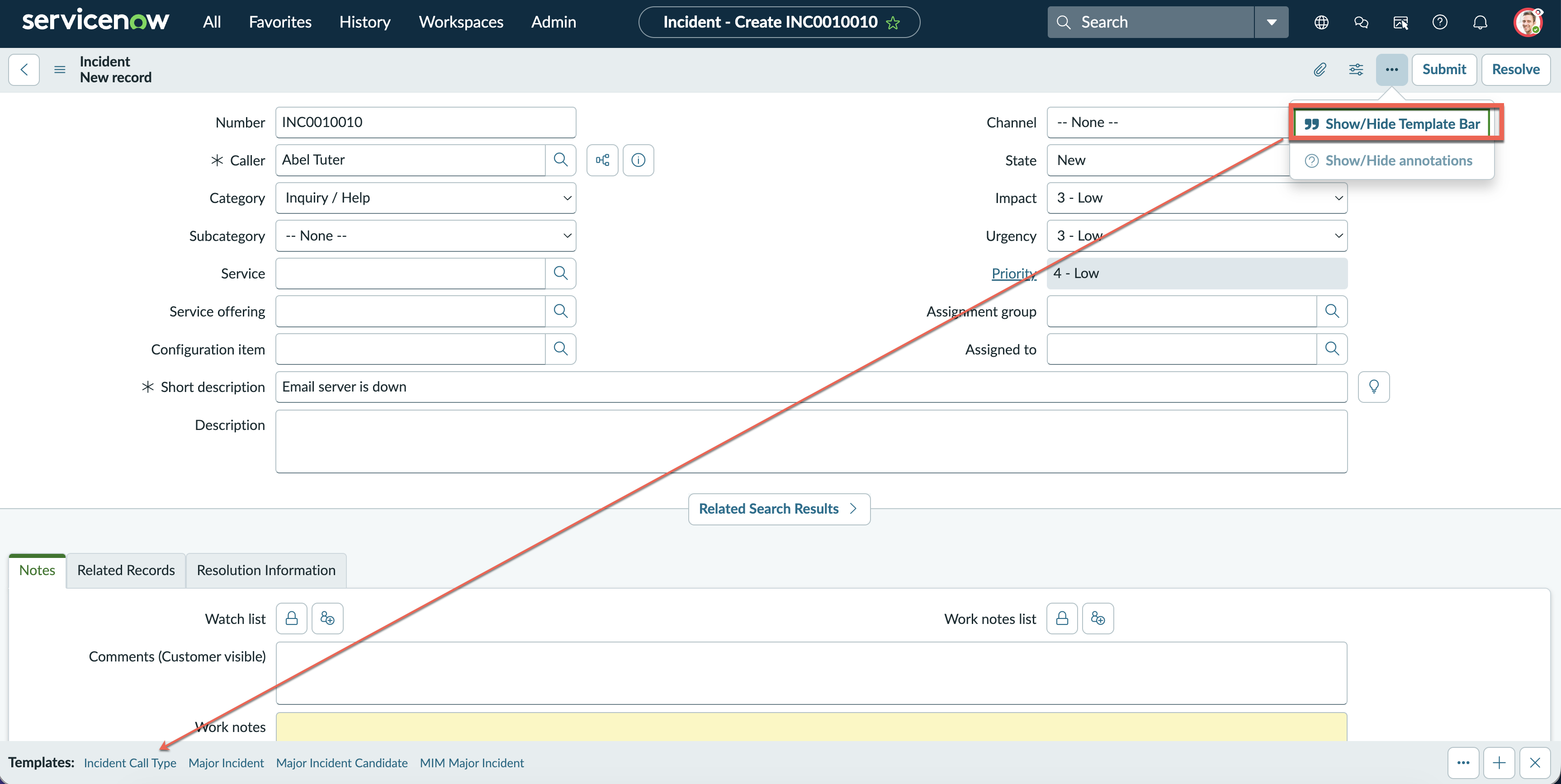Look up Service using the magnifier icon
This screenshot has width=1561, height=784.
point(561,273)
